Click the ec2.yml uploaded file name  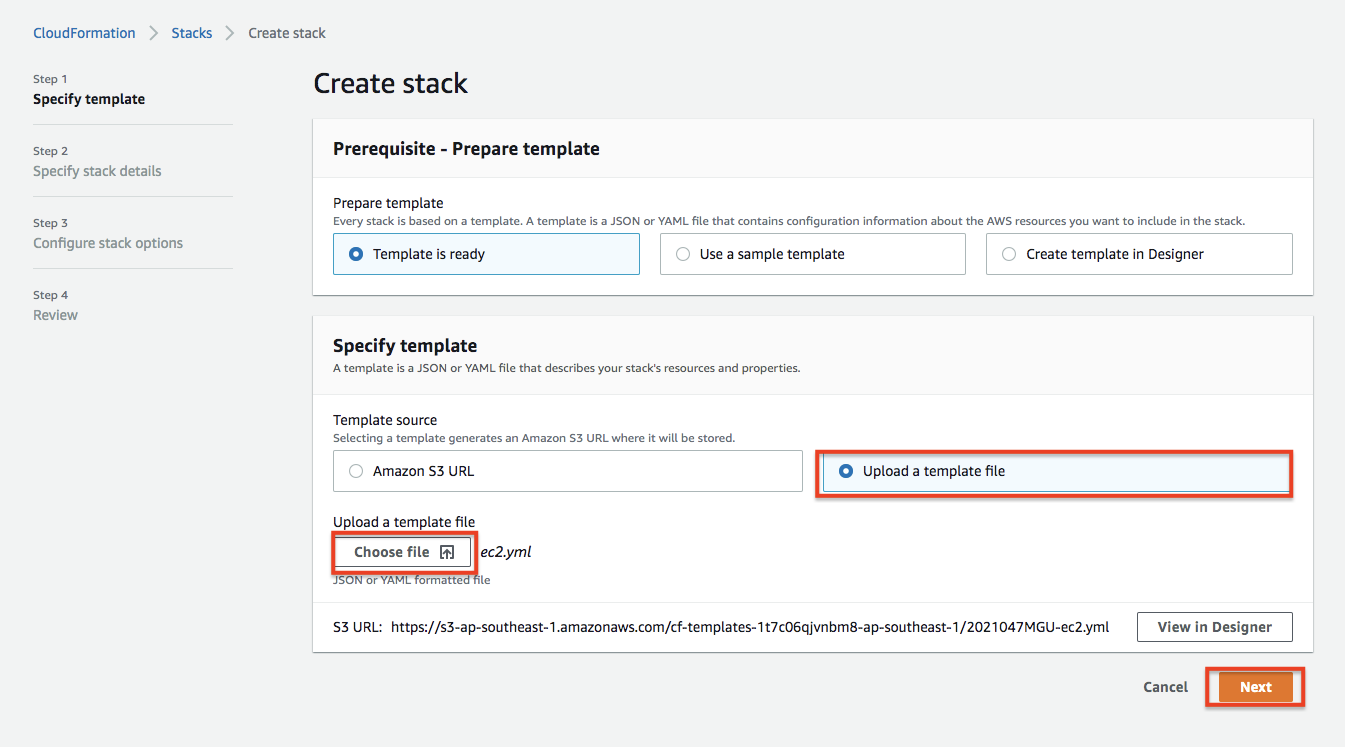pos(506,552)
